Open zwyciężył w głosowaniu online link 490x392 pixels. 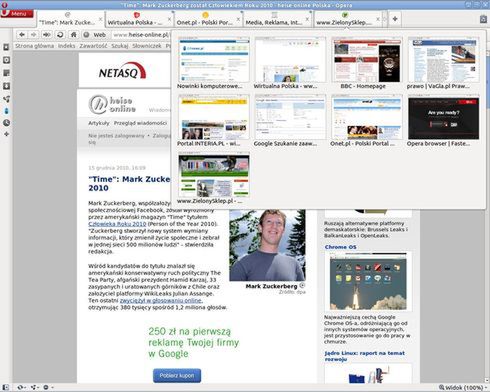click(x=161, y=300)
